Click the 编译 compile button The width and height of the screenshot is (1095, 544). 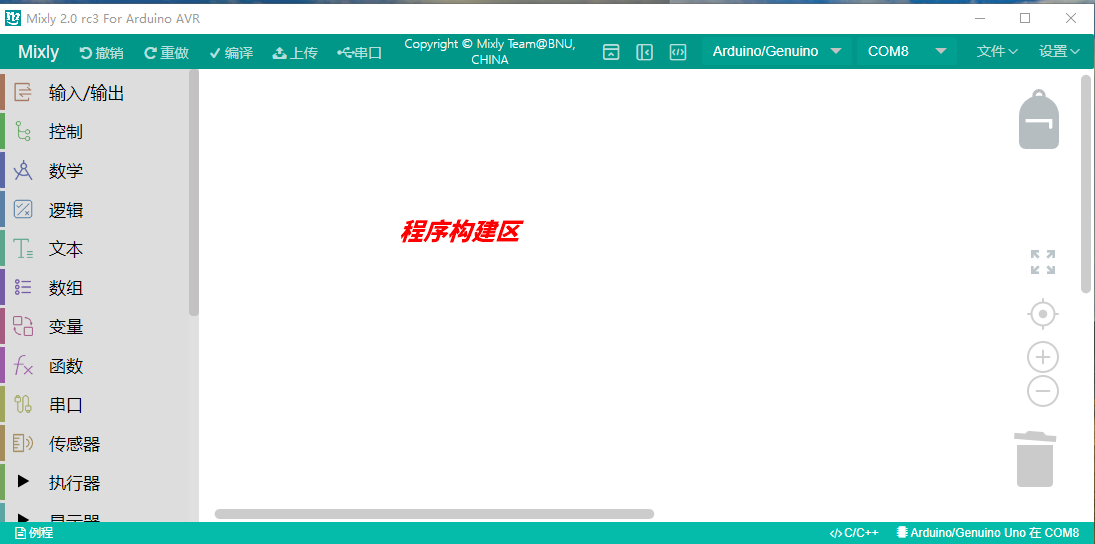coord(231,53)
